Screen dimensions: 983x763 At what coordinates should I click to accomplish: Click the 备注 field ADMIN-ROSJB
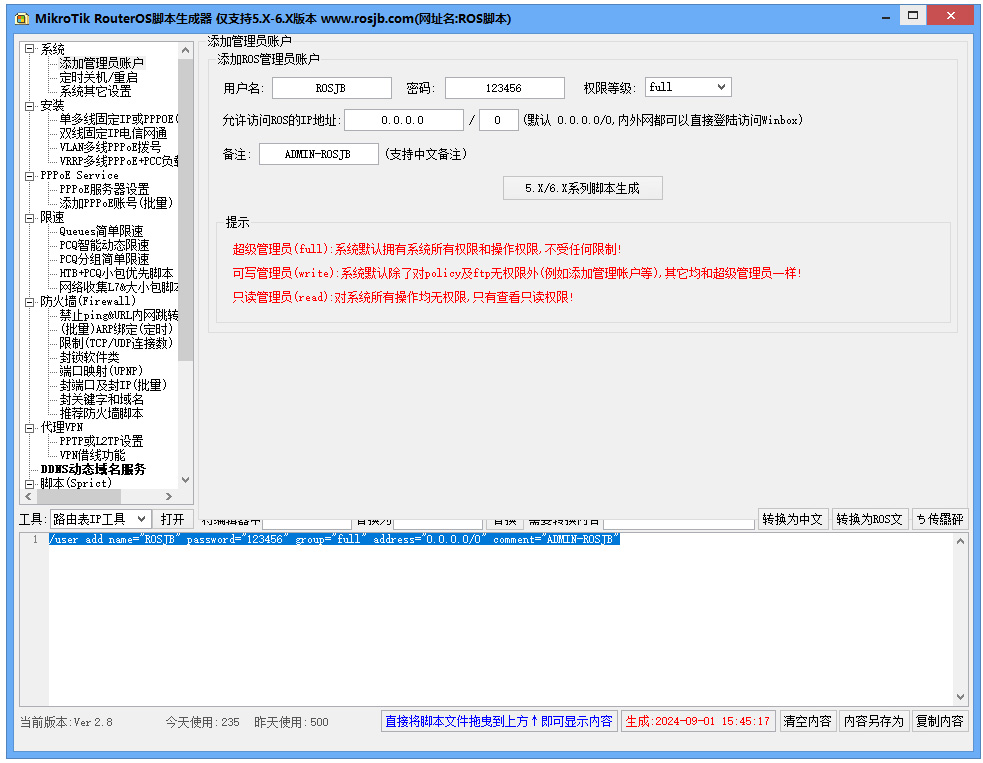[x=318, y=154]
